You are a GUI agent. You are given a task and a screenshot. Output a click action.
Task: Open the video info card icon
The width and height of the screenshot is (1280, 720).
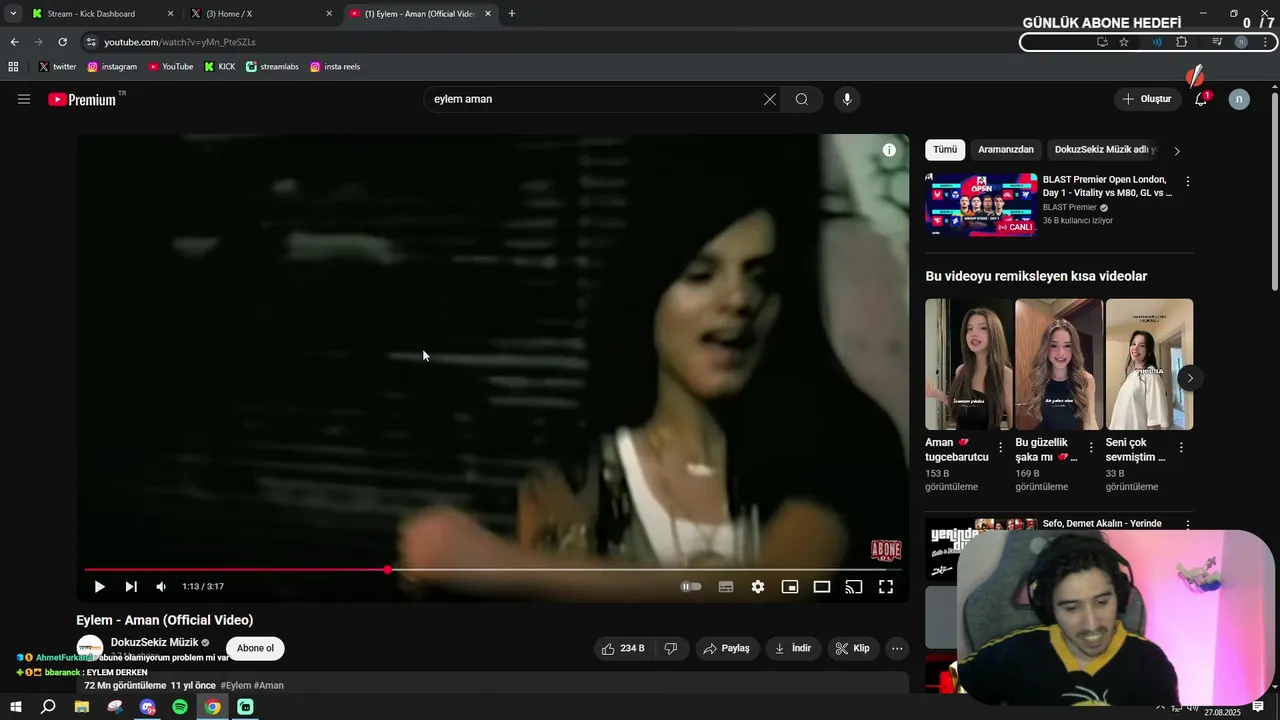point(889,150)
